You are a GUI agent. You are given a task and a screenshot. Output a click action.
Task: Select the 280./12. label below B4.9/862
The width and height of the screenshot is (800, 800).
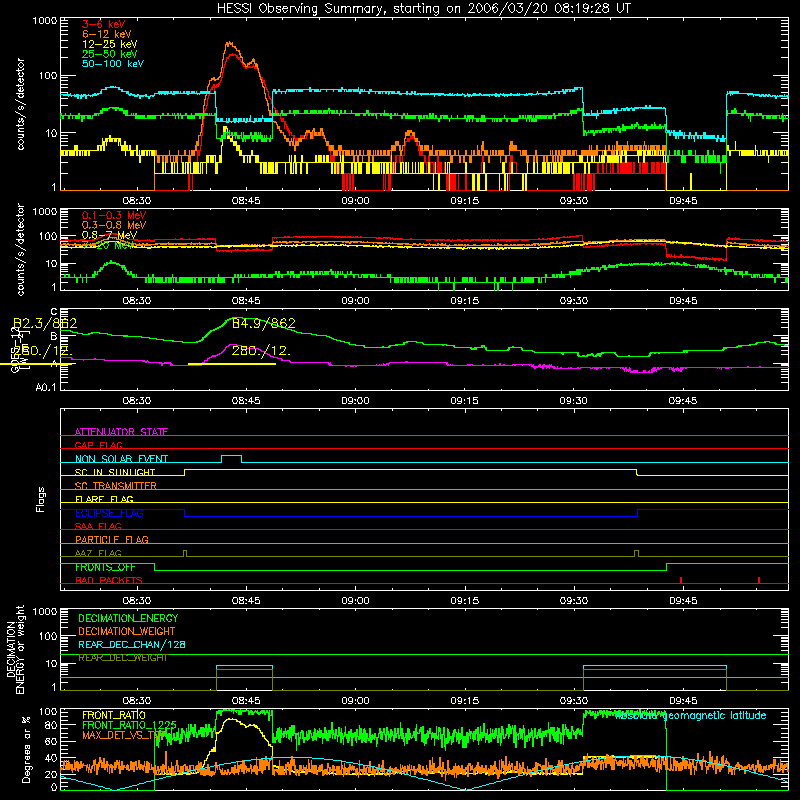click(261, 351)
